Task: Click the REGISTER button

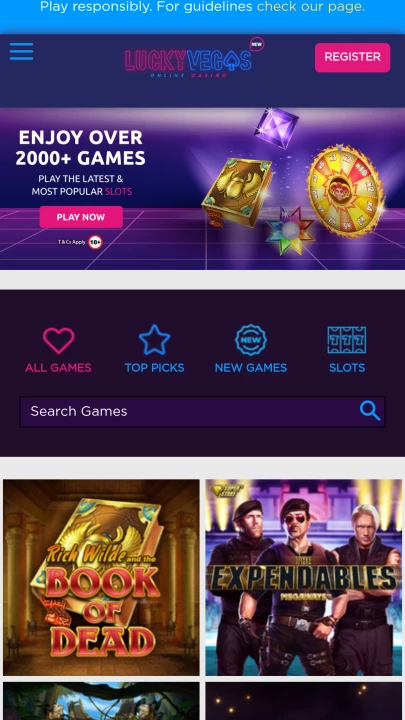Action: coord(353,57)
